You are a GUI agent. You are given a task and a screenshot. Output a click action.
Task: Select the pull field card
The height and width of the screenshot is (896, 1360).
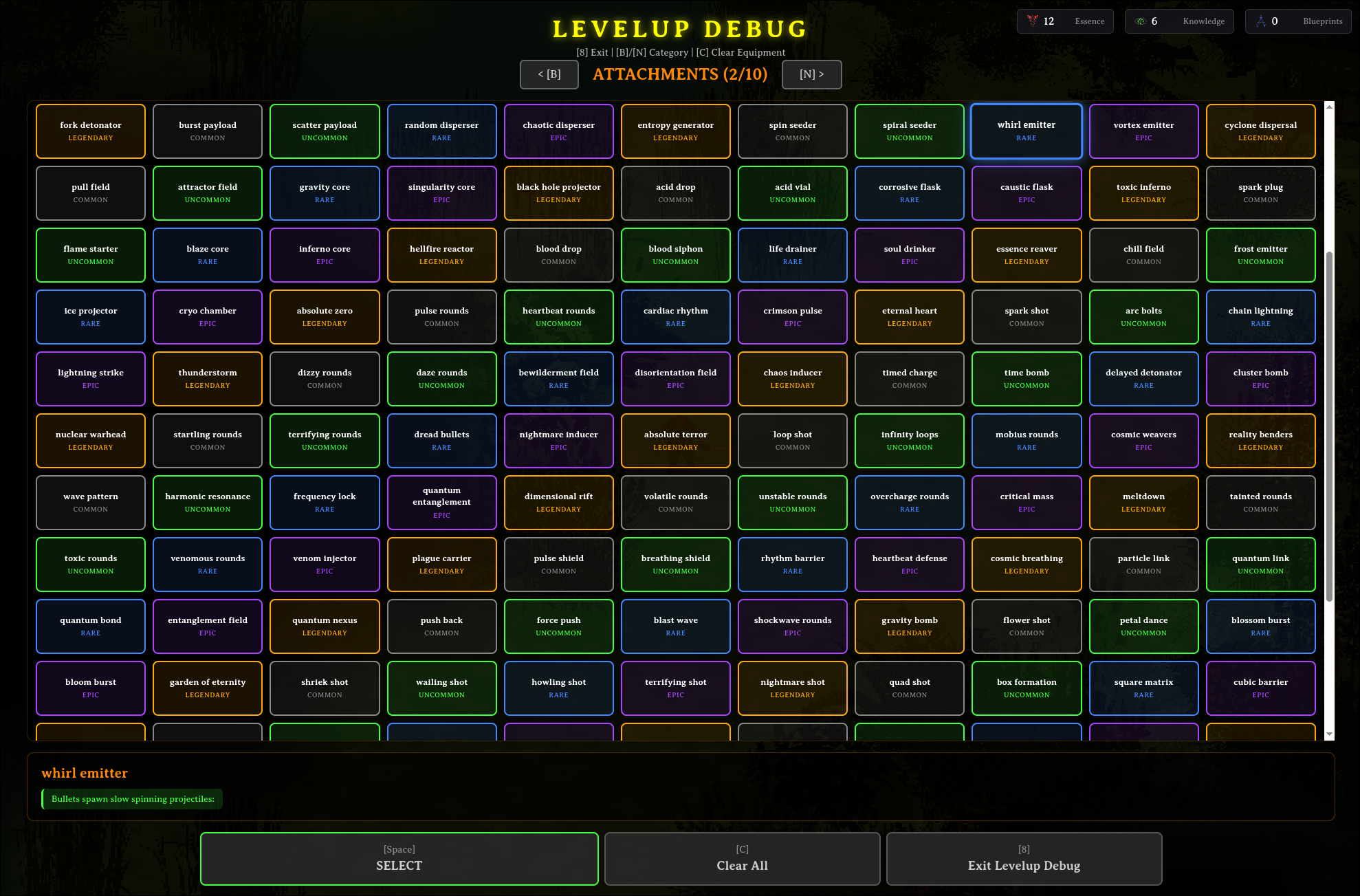tap(91, 193)
